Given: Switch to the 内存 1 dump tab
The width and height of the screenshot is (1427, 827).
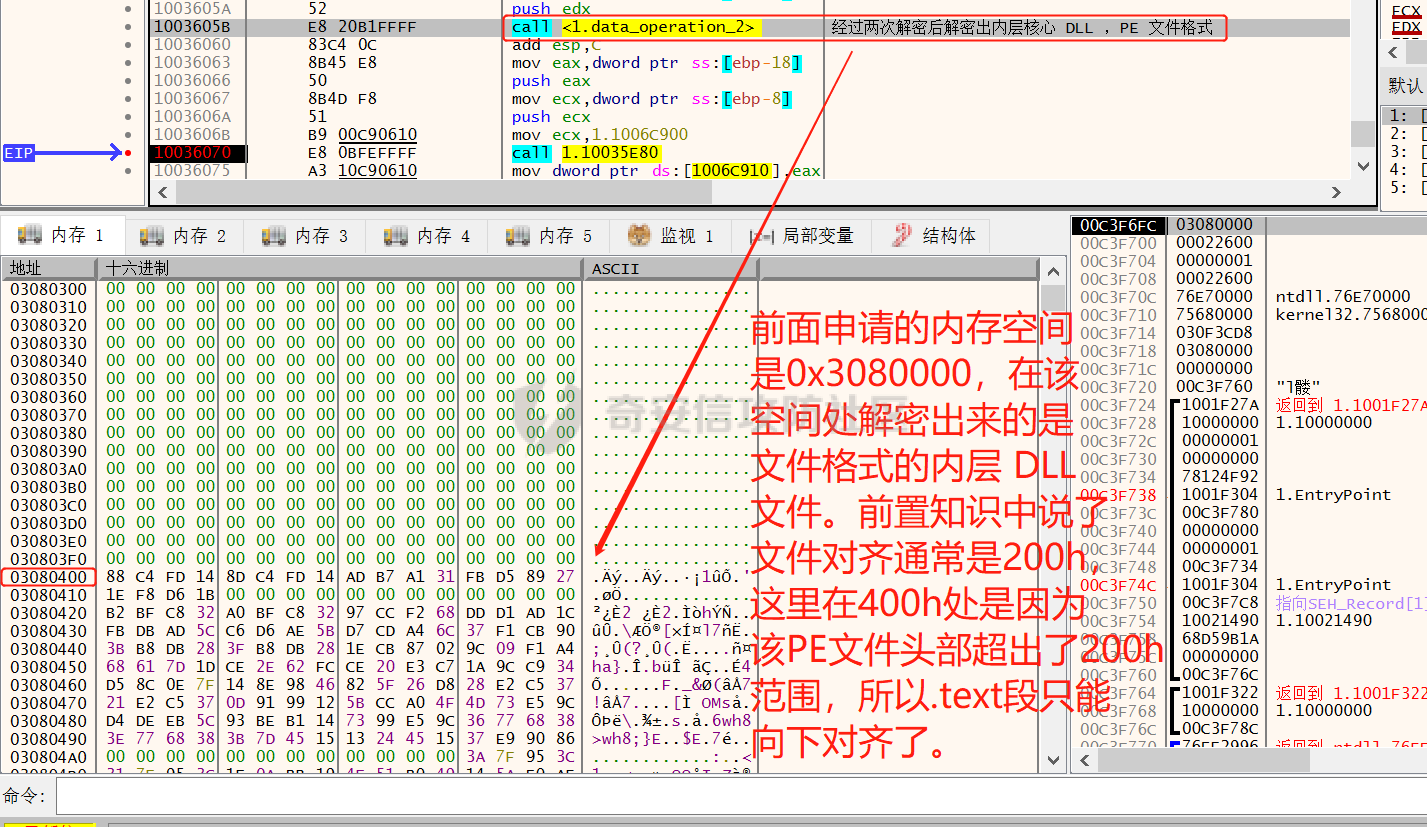Looking at the screenshot, I should [x=63, y=236].
